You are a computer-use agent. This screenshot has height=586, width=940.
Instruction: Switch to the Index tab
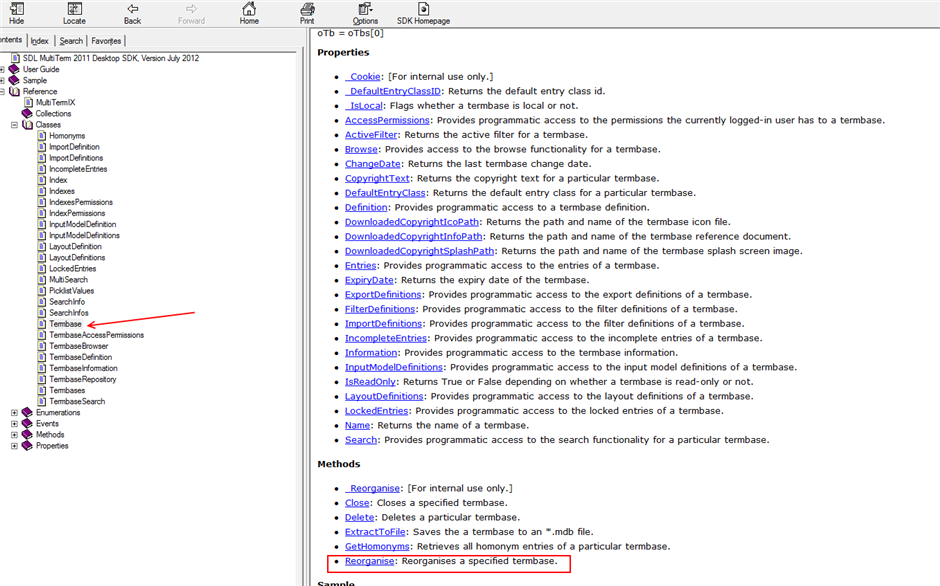click(39, 41)
